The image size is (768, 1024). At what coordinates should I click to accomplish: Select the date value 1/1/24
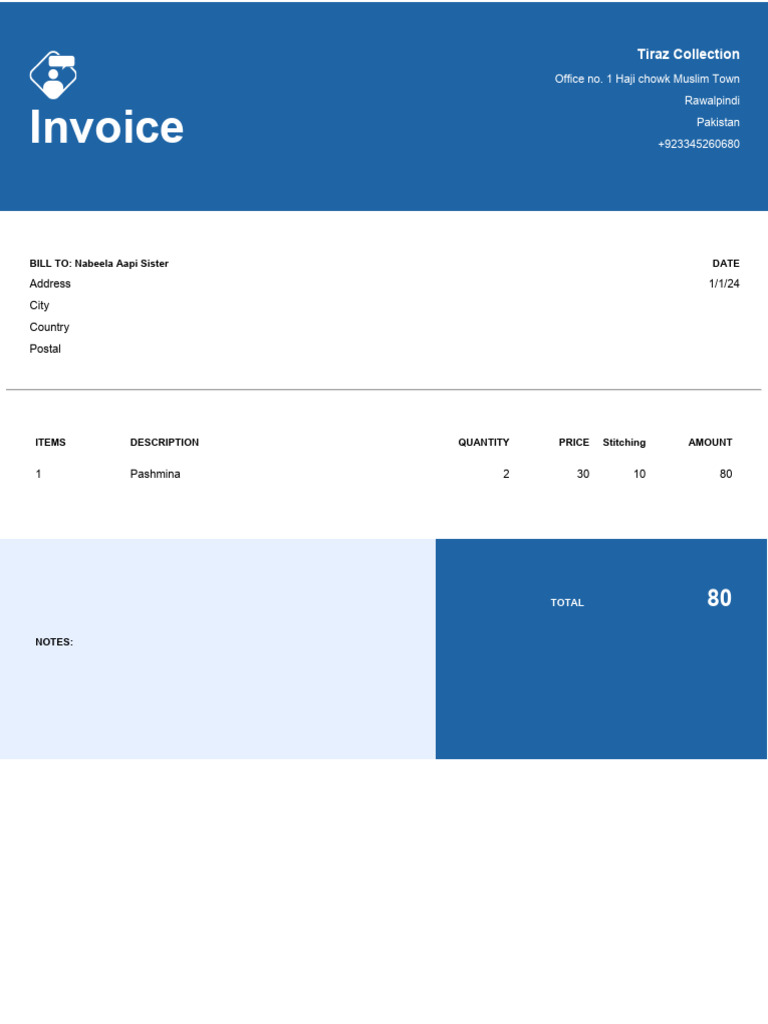point(724,283)
